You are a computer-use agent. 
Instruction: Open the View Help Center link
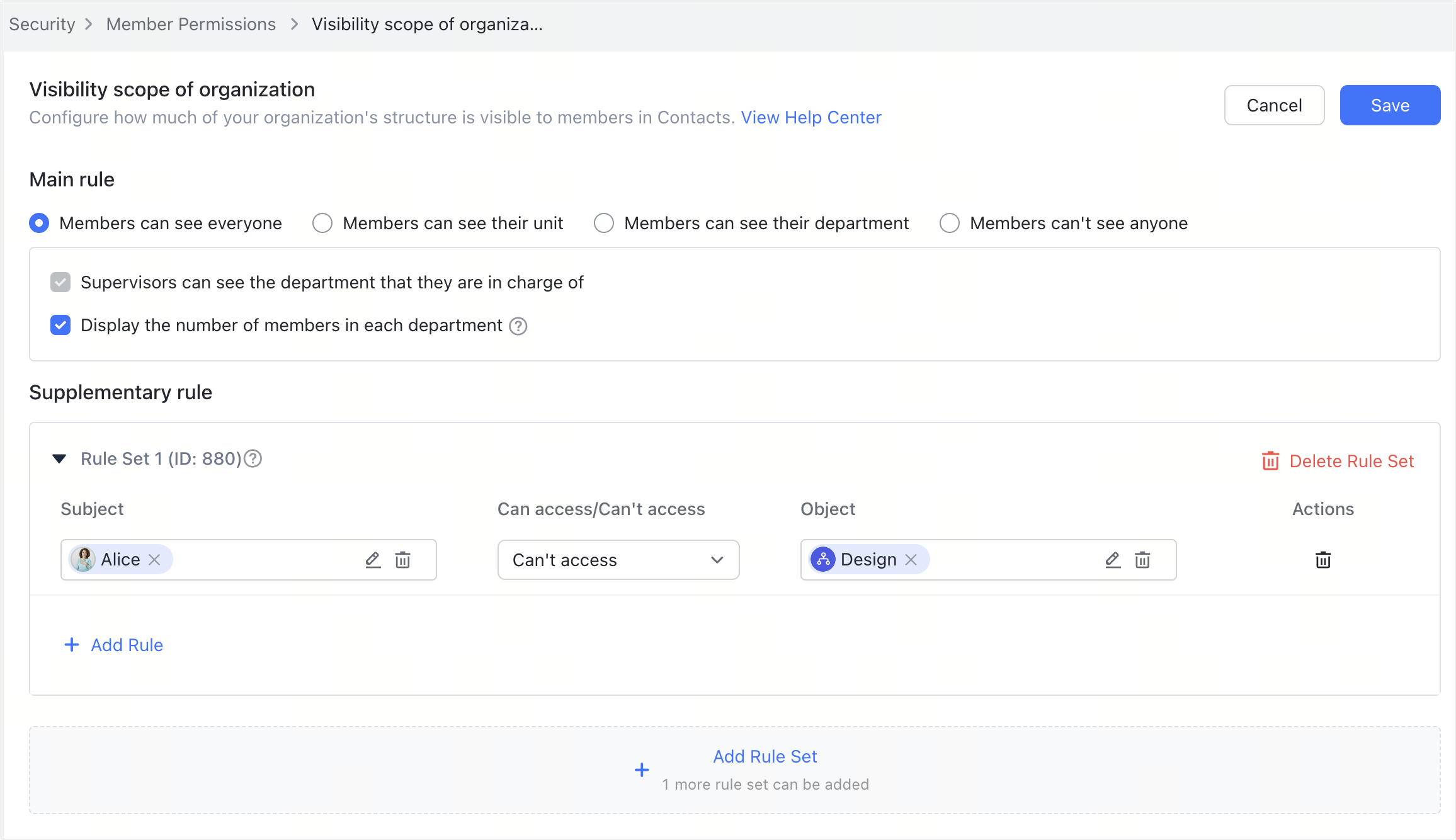pyautogui.click(x=811, y=117)
